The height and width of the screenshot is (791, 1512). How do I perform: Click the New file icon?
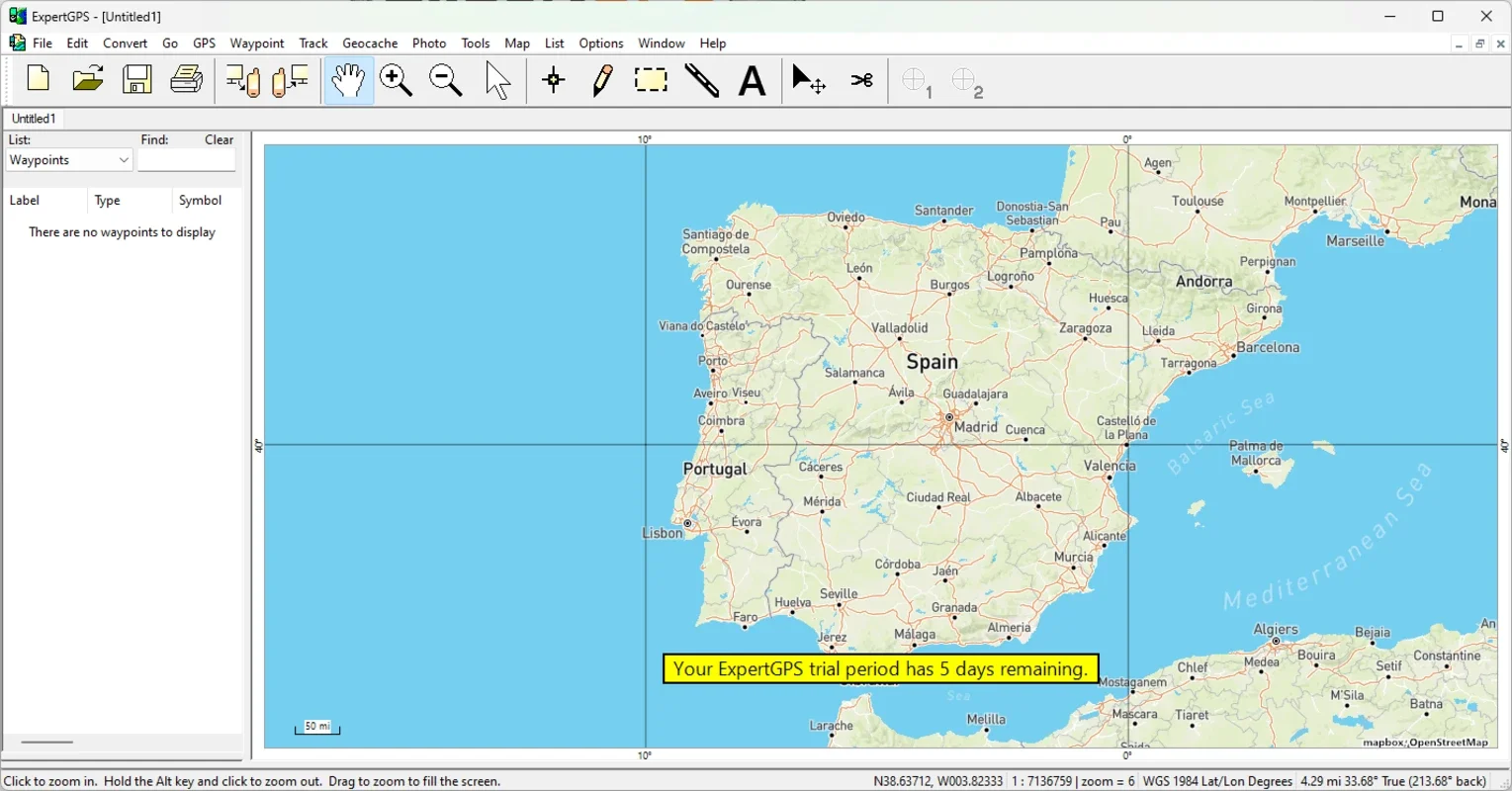tap(39, 80)
